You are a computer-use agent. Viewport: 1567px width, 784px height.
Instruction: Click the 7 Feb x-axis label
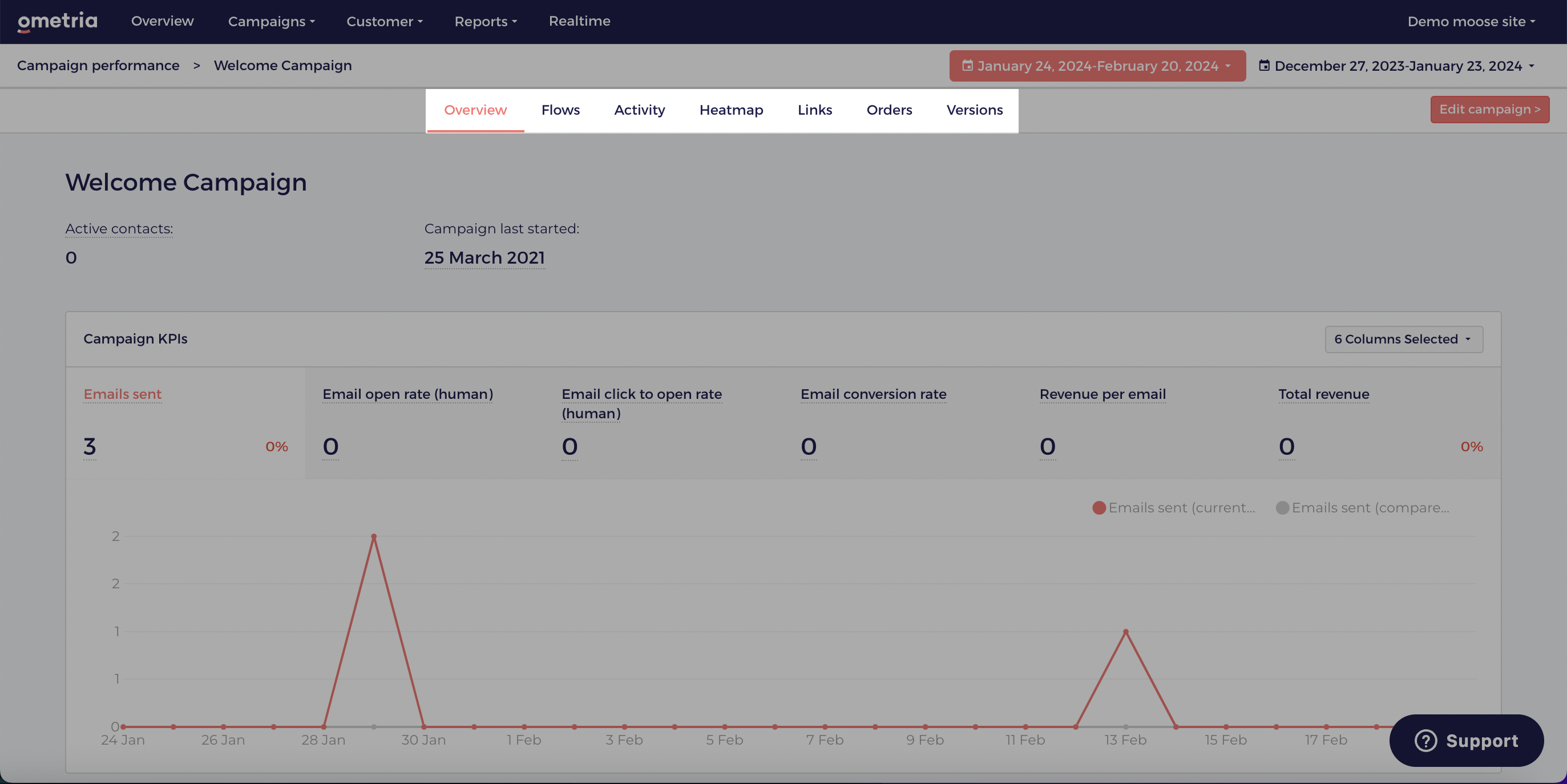[824, 740]
